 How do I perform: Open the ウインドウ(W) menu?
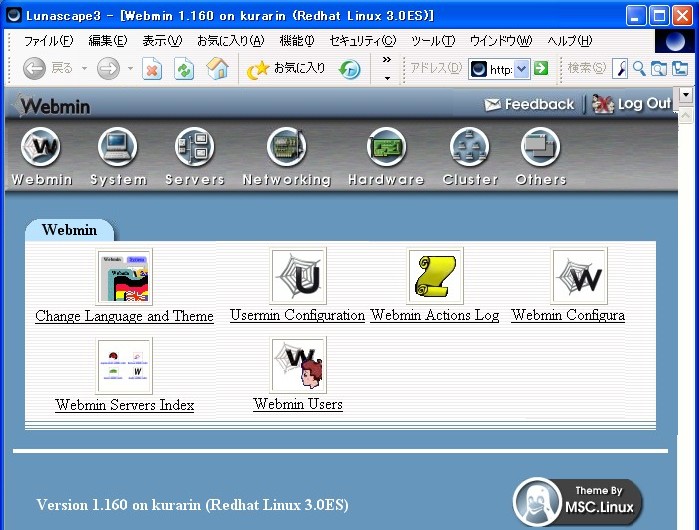click(x=501, y=41)
